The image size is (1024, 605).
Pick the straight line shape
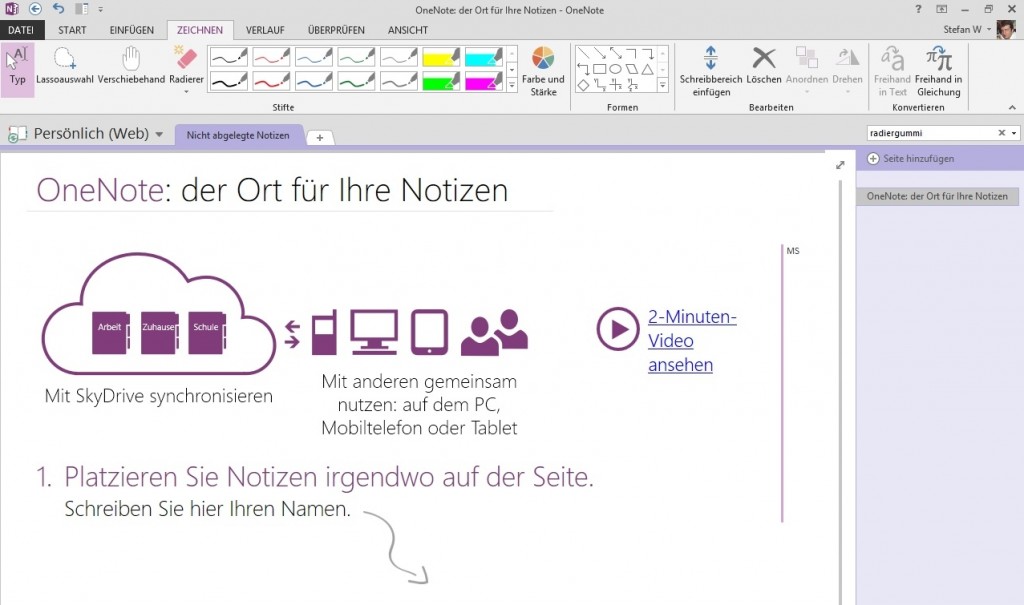pyautogui.click(x=583, y=54)
